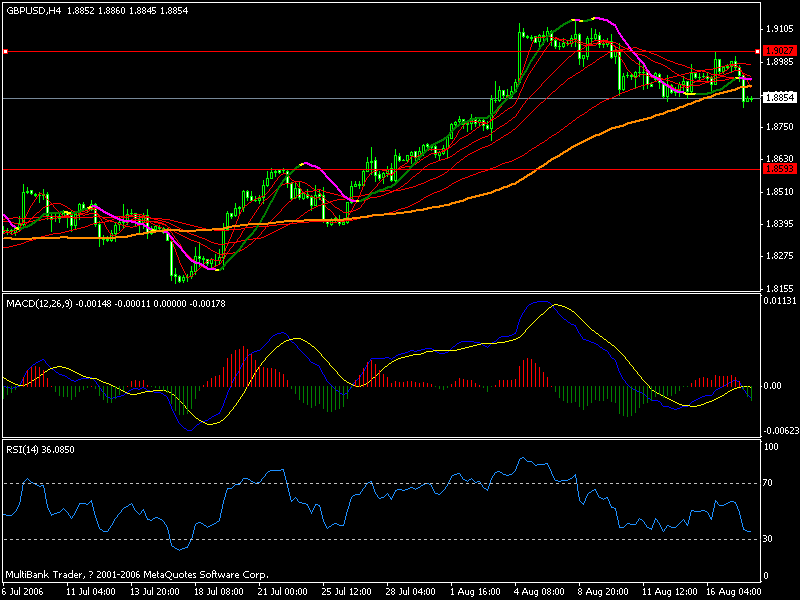Select left handle of the 1.9027 horizontal line
This screenshot has height=600, width=800.
6,52
